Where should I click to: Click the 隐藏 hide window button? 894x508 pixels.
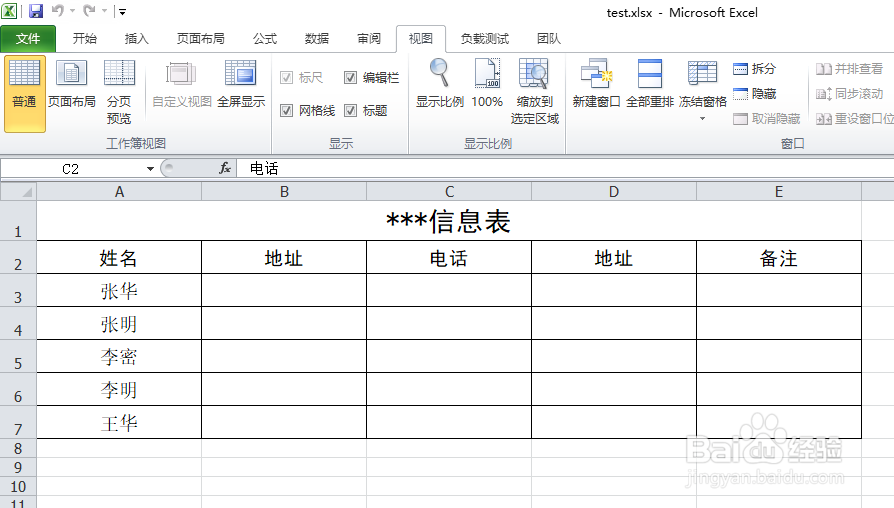point(754,94)
